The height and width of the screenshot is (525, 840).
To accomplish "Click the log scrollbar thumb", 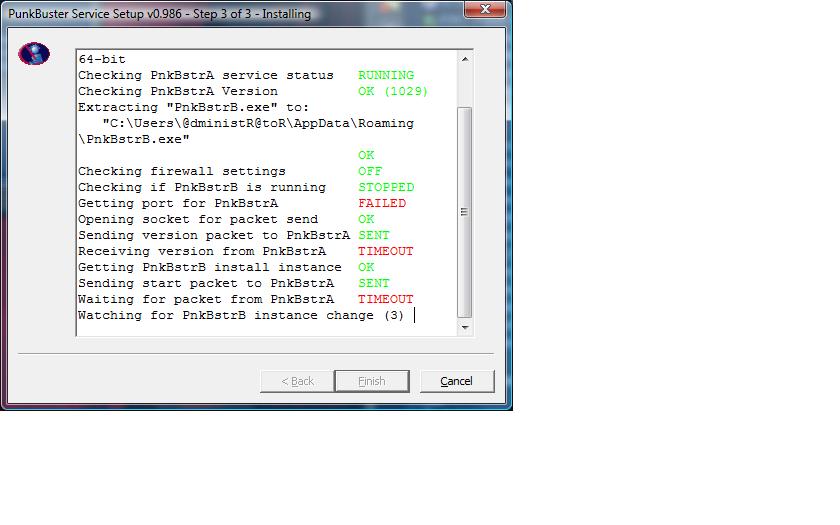I will pos(465,212).
